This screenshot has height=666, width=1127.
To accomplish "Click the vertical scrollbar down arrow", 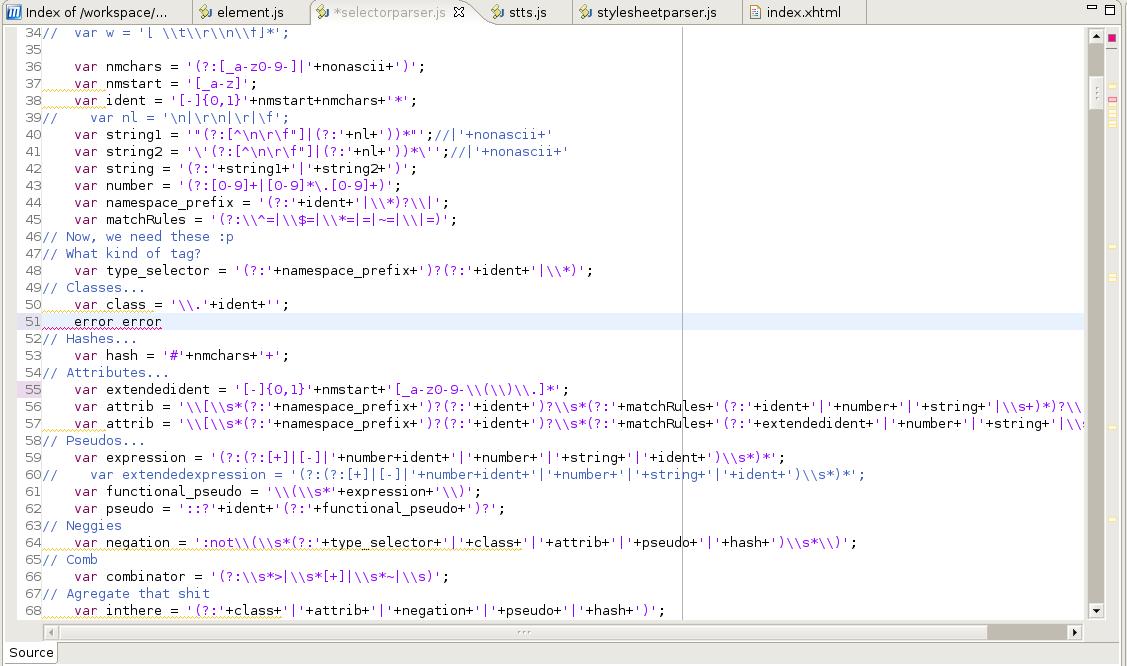I will 1096,611.
